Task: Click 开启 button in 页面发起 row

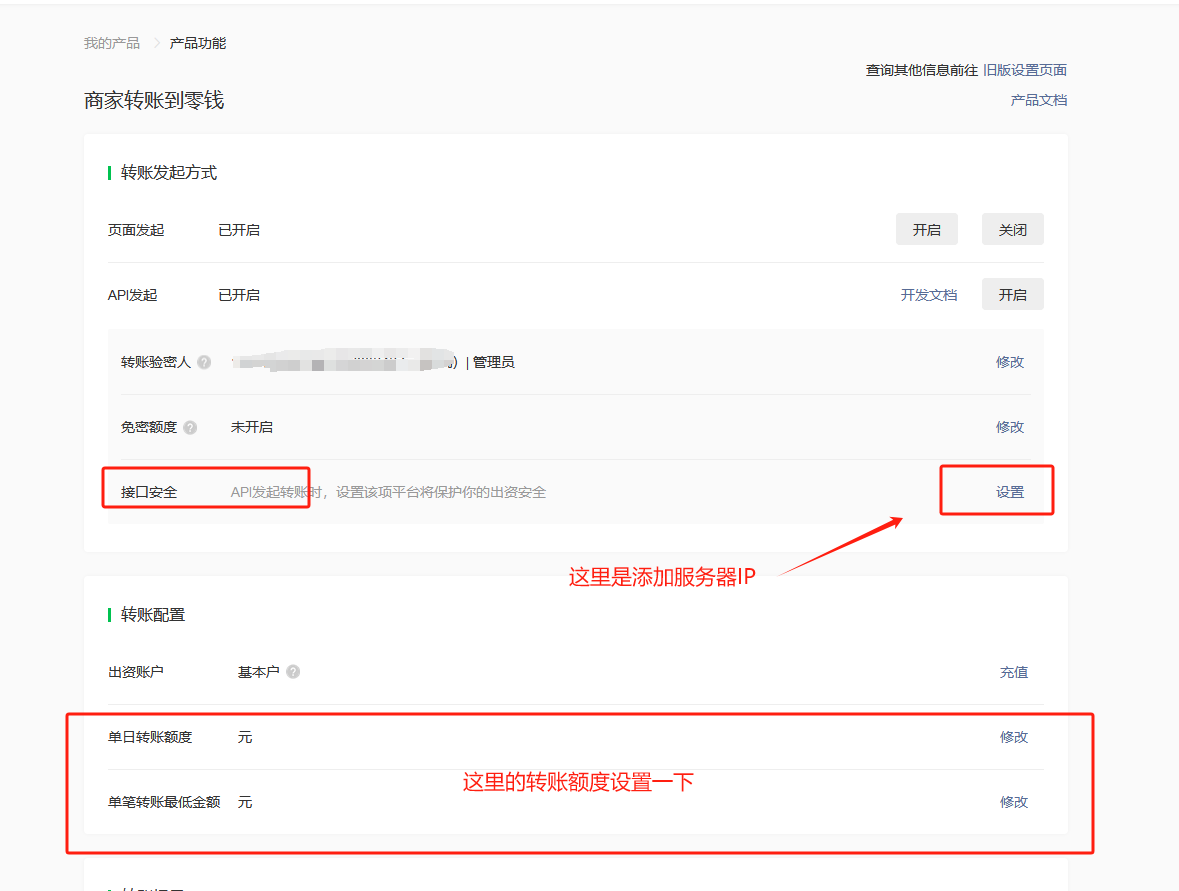Action: 926,229
